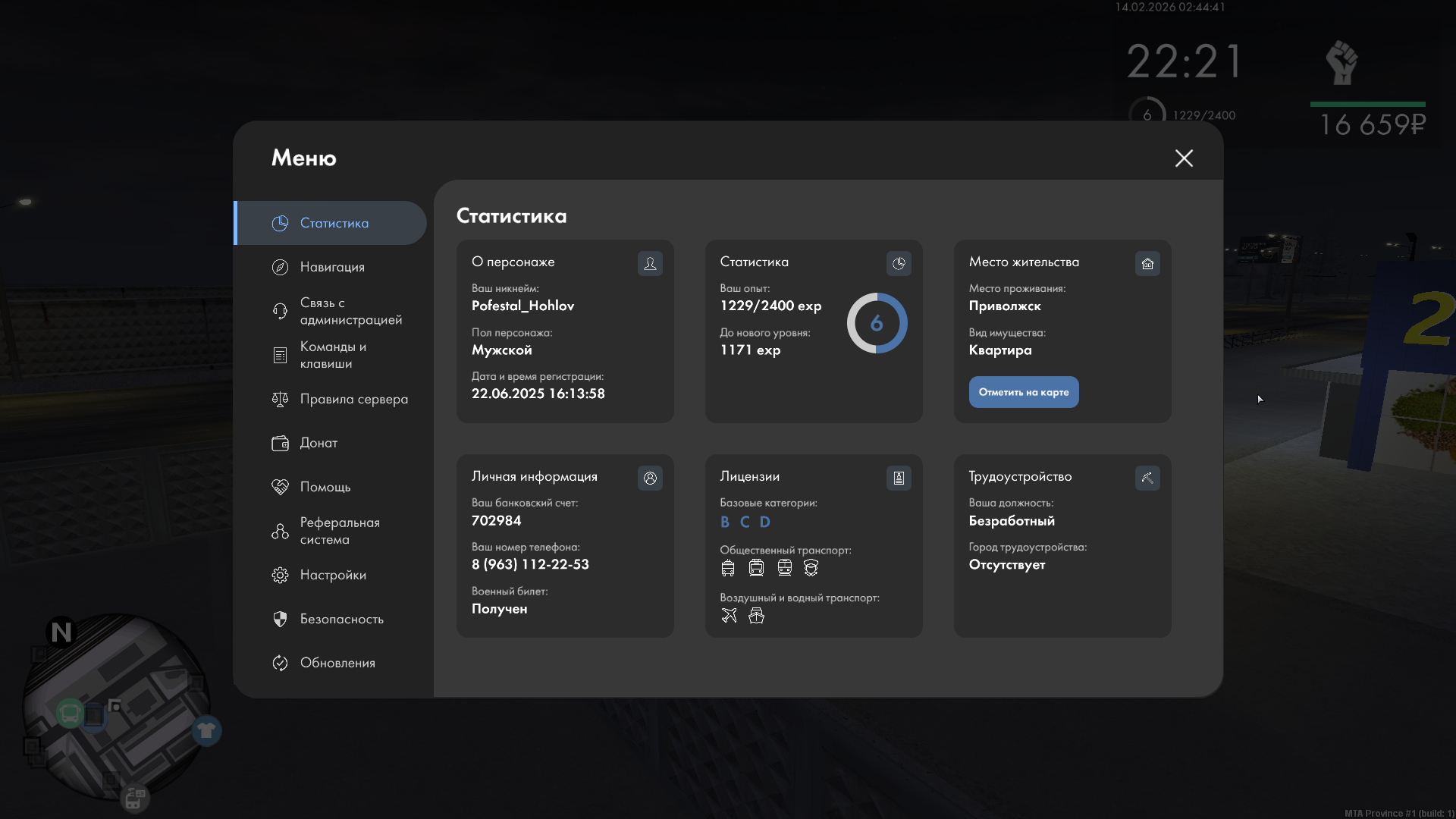This screenshot has height=819, width=1456.
Task: Click the pie chart icon in Статистика card
Action: [899, 263]
